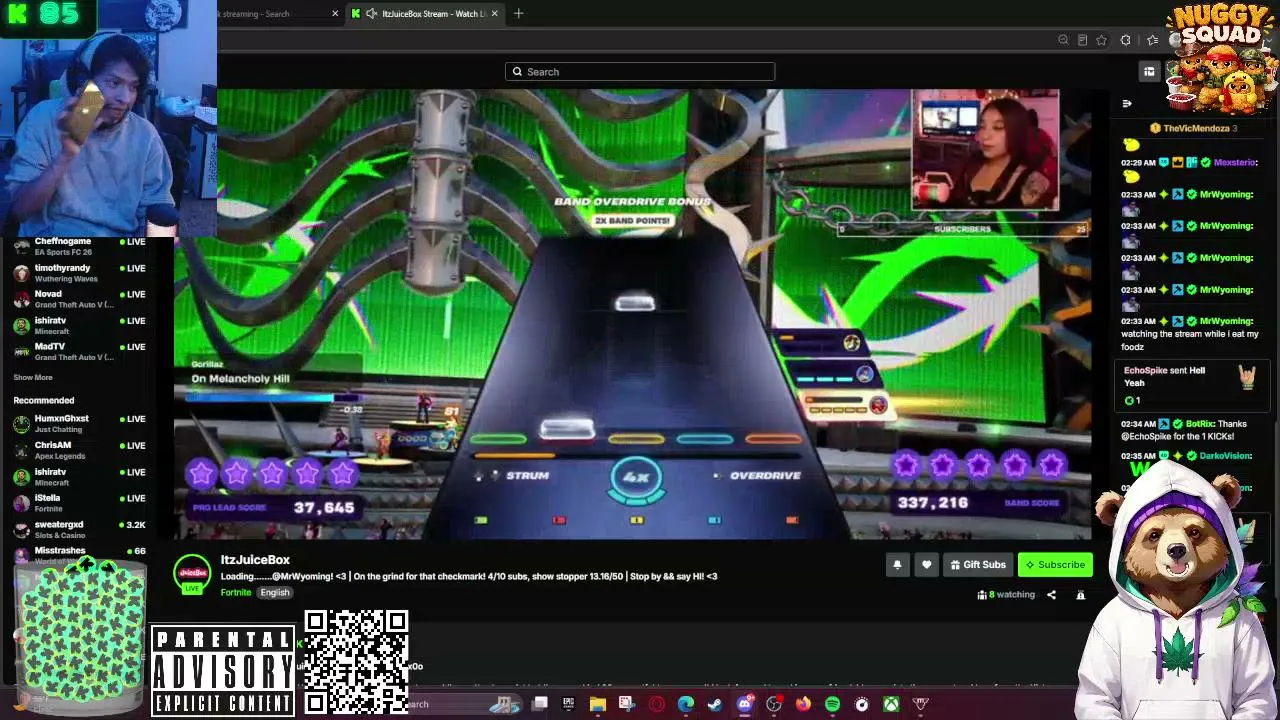Screen dimensions: 1280x720
Task: Switch to the ItzJuiceBox Stream tab
Action: tap(425, 14)
